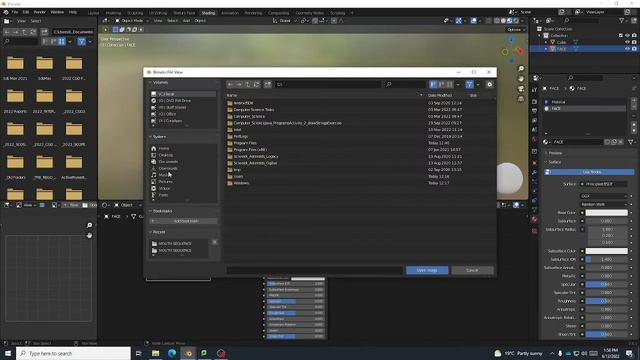Expand the Preview panel in material properties
The image size is (640, 360).
pos(555,153)
